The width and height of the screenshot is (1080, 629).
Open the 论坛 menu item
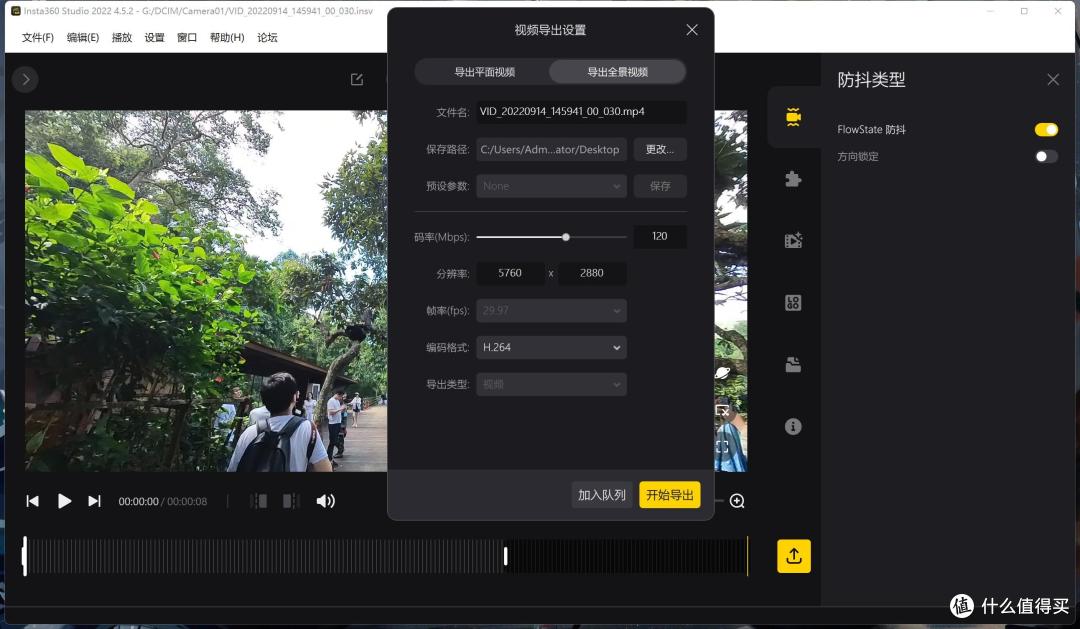(267, 37)
